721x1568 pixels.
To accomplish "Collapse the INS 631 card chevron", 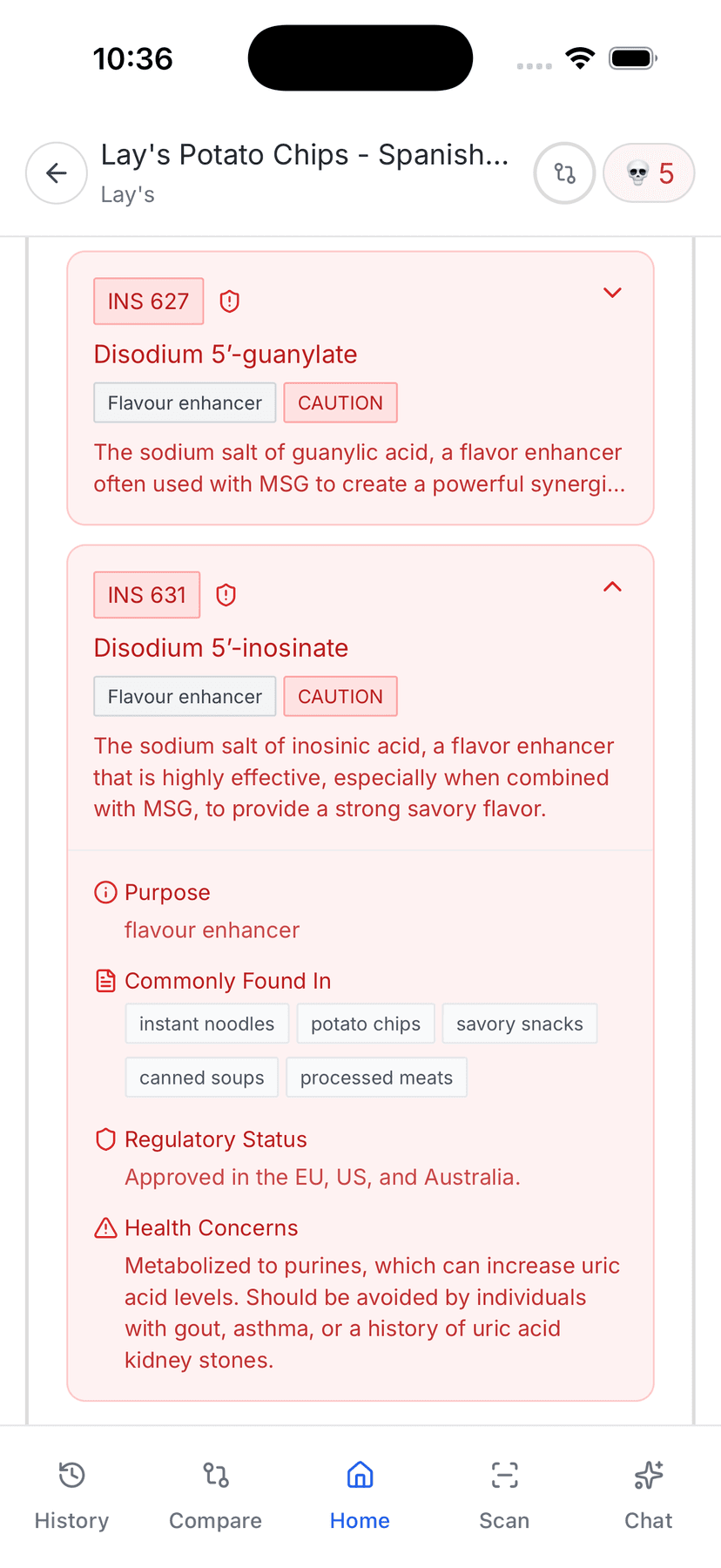I will [x=612, y=586].
